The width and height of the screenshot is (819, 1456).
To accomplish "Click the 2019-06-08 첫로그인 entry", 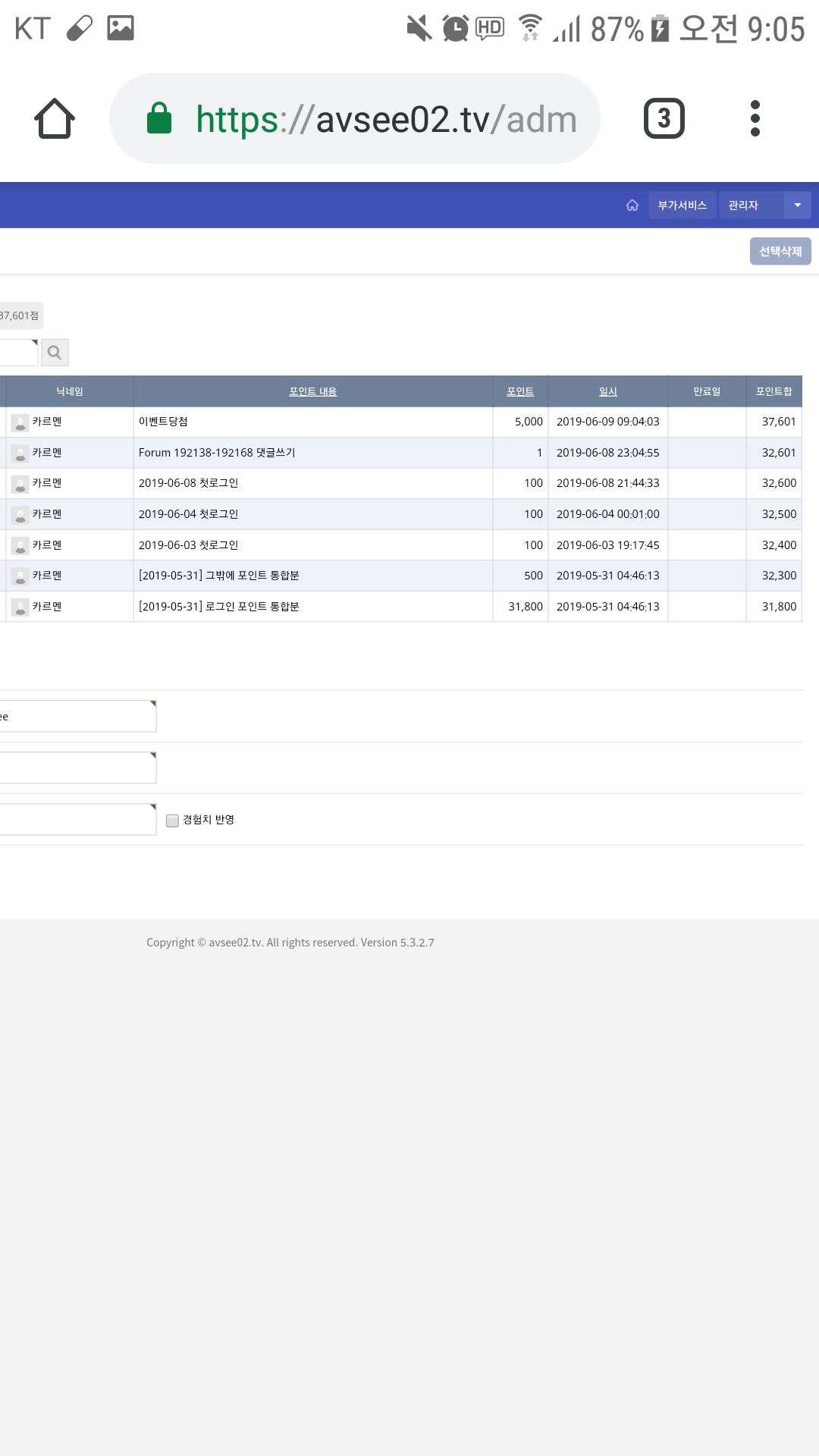I will (x=188, y=483).
